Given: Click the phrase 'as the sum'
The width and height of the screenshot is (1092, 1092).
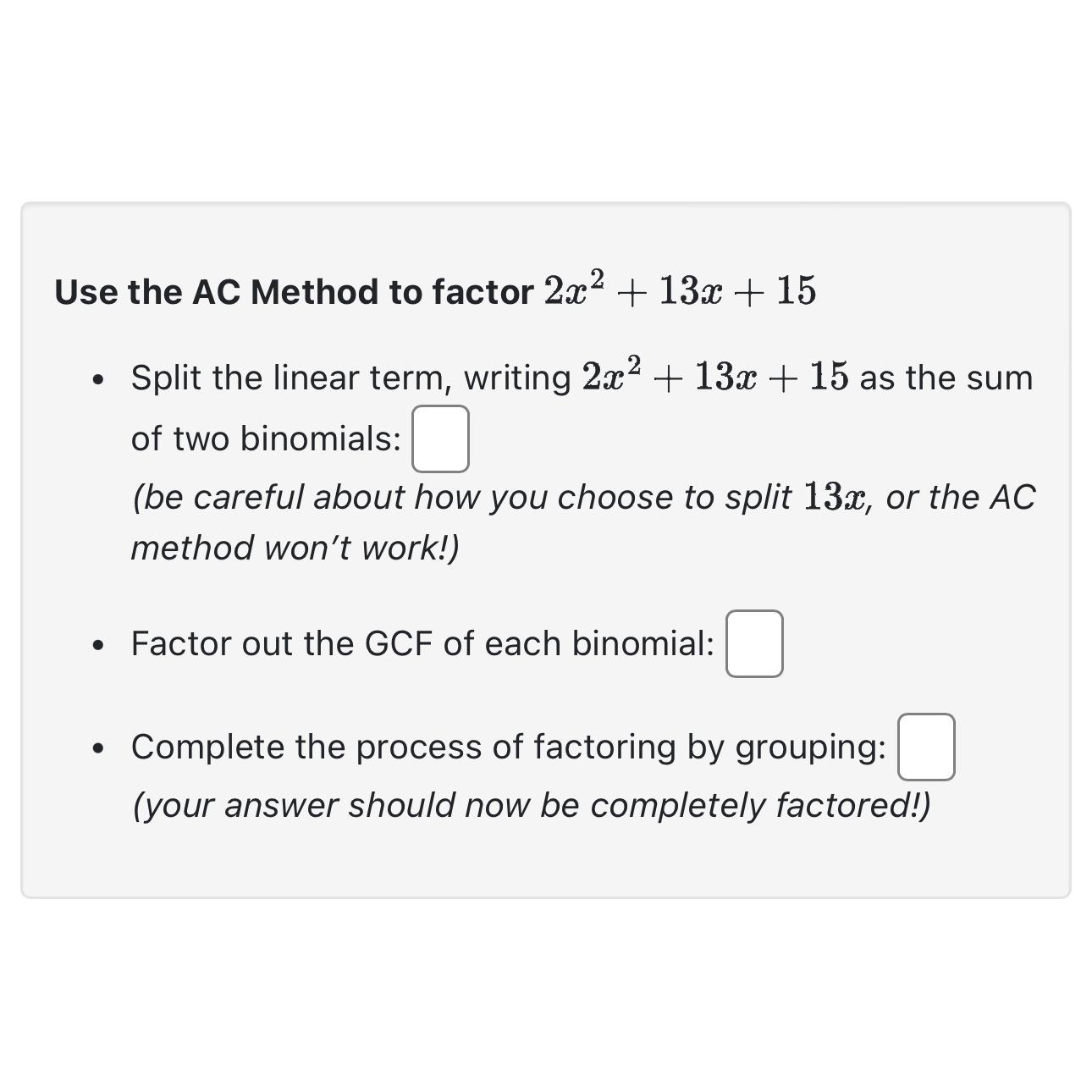Looking at the screenshot, I should [x=946, y=377].
